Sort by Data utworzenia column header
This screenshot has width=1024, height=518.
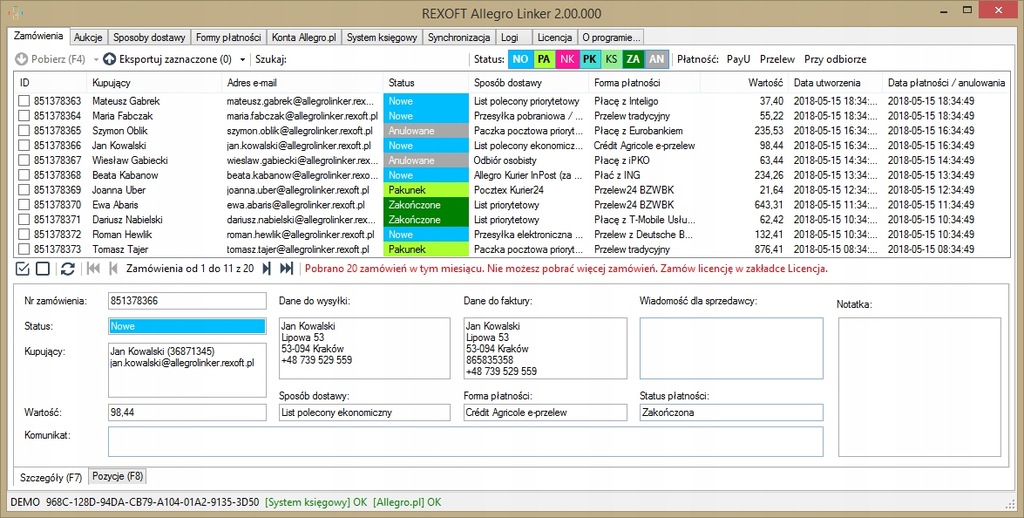pos(834,83)
